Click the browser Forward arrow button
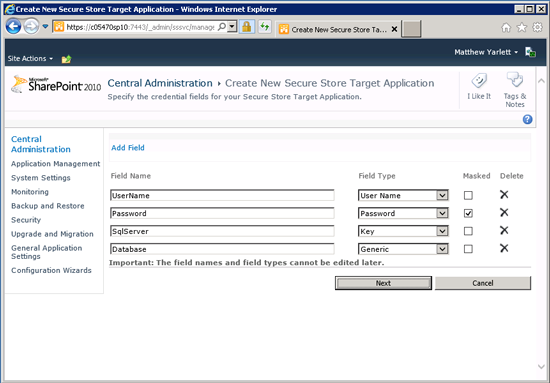This screenshot has height=383, width=550. [x=31, y=26]
